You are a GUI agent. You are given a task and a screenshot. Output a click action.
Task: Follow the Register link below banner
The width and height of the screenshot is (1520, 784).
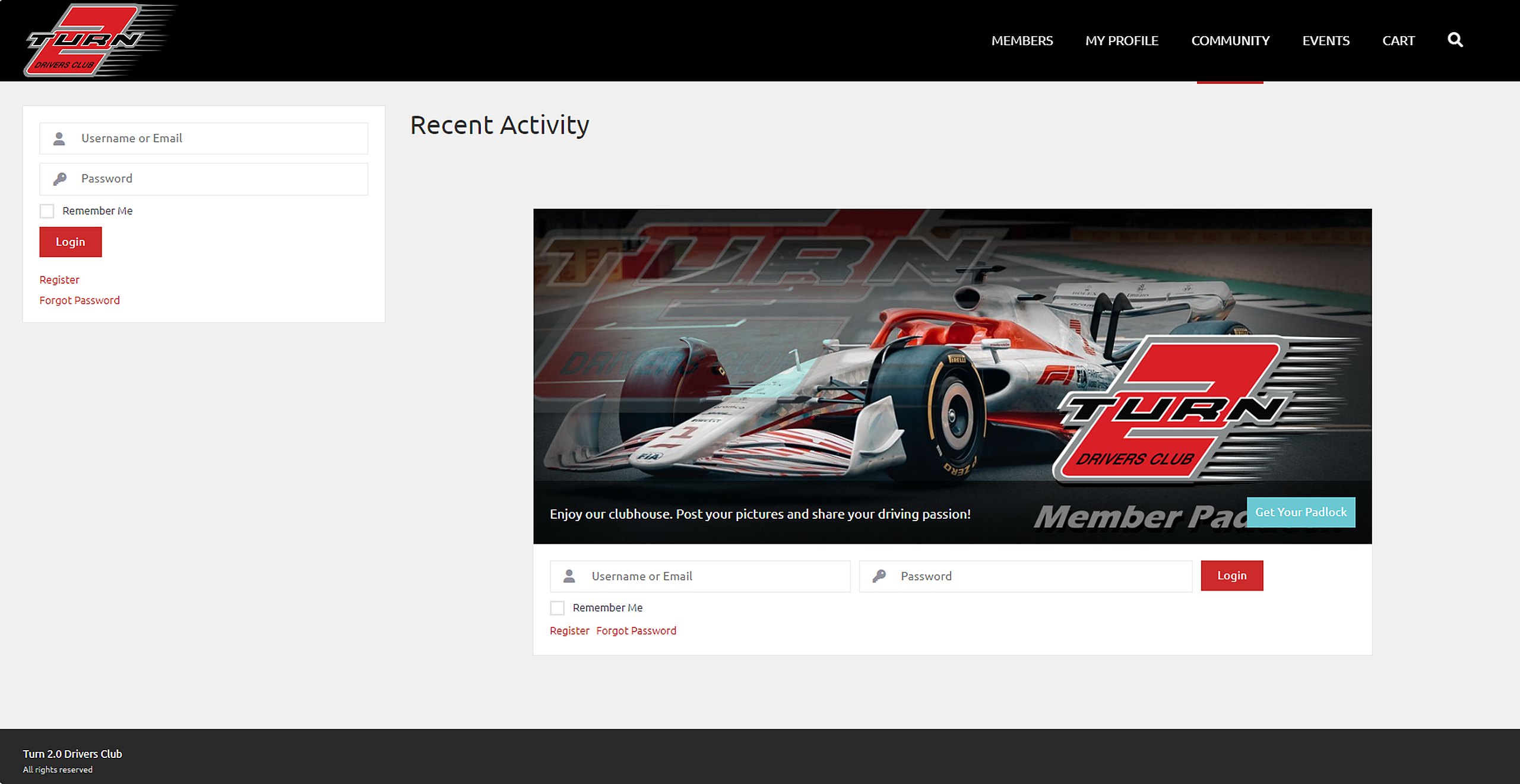point(569,631)
